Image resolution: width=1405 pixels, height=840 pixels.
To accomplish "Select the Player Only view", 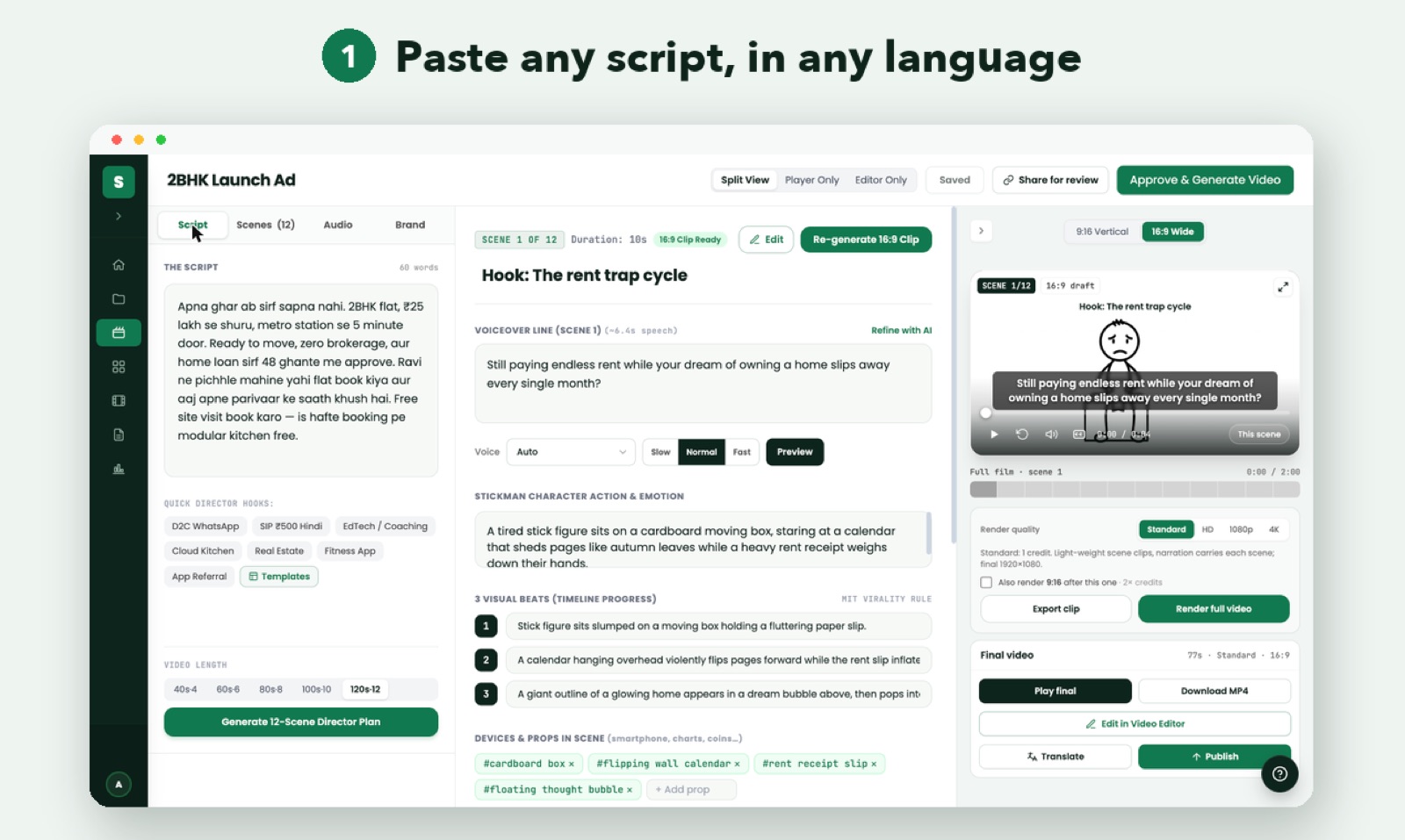I will pyautogui.click(x=811, y=180).
